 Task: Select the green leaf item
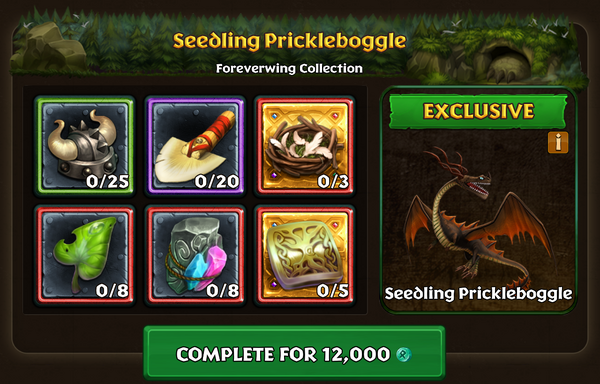point(85,255)
